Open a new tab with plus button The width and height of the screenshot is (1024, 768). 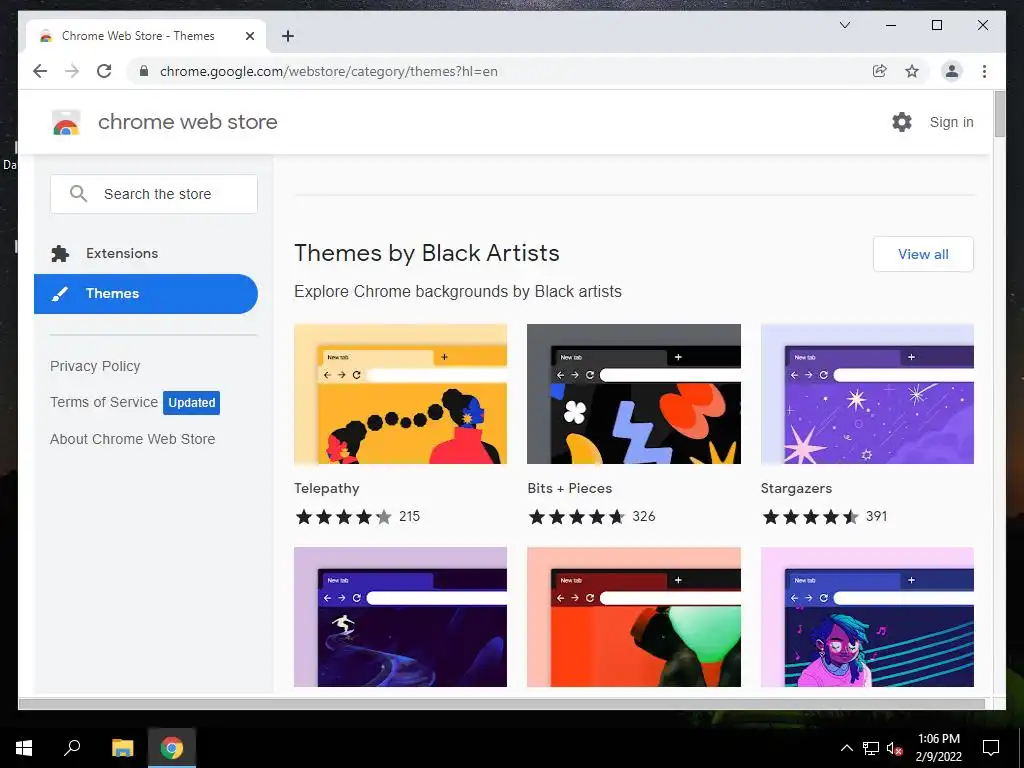287,36
